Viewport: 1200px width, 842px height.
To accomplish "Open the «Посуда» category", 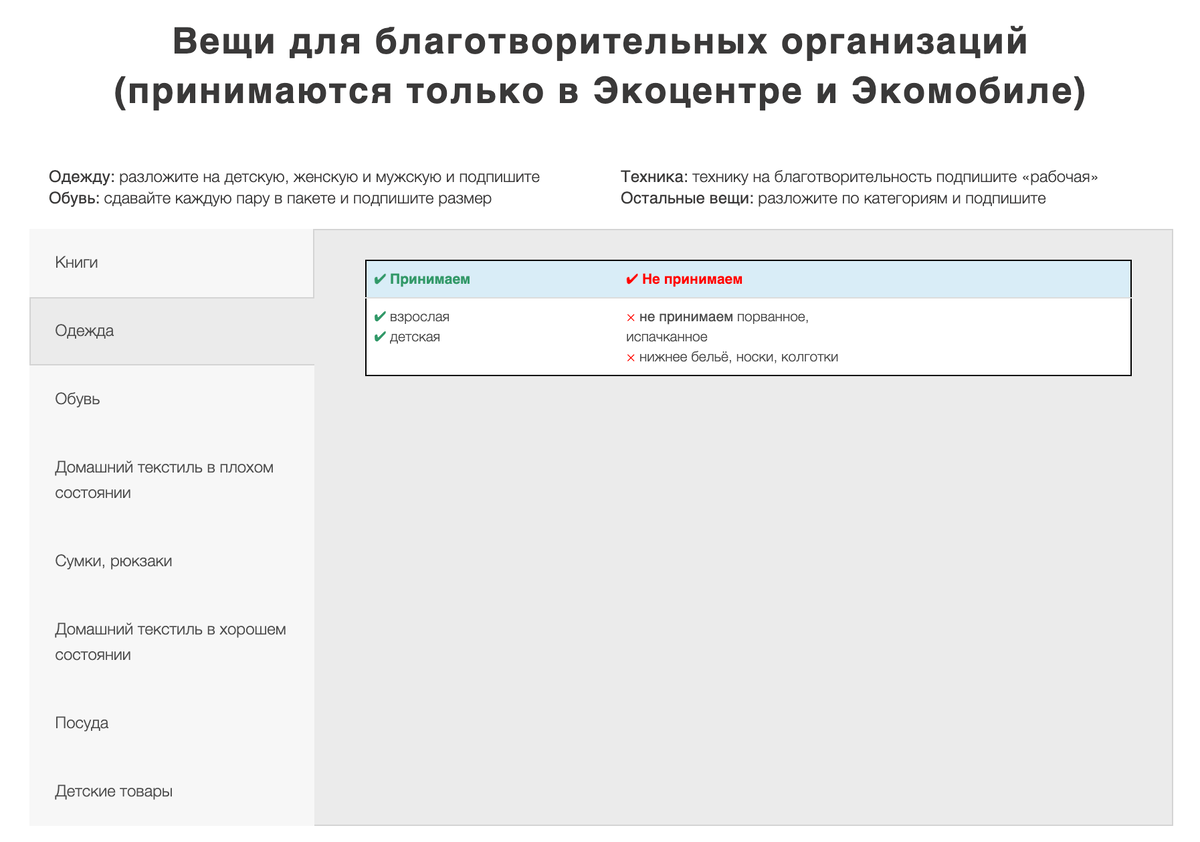I will tap(81, 722).
